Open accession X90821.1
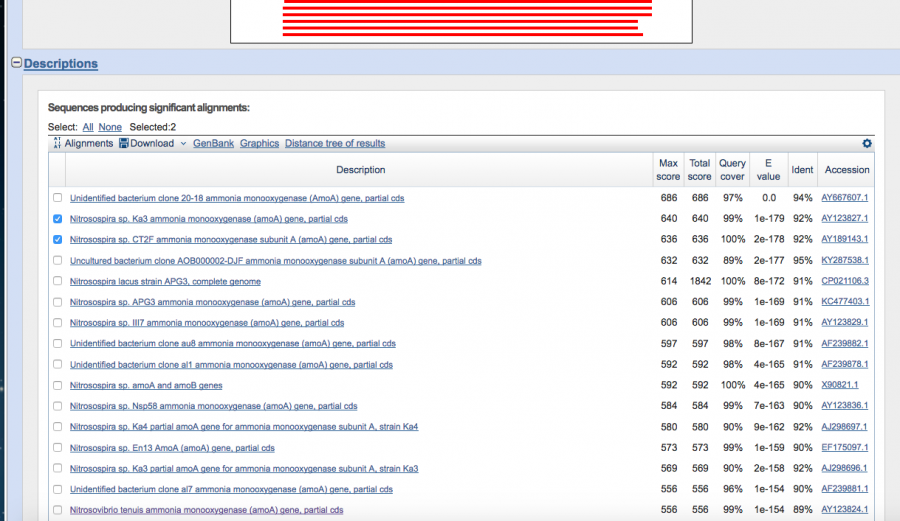 [x=840, y=384]
